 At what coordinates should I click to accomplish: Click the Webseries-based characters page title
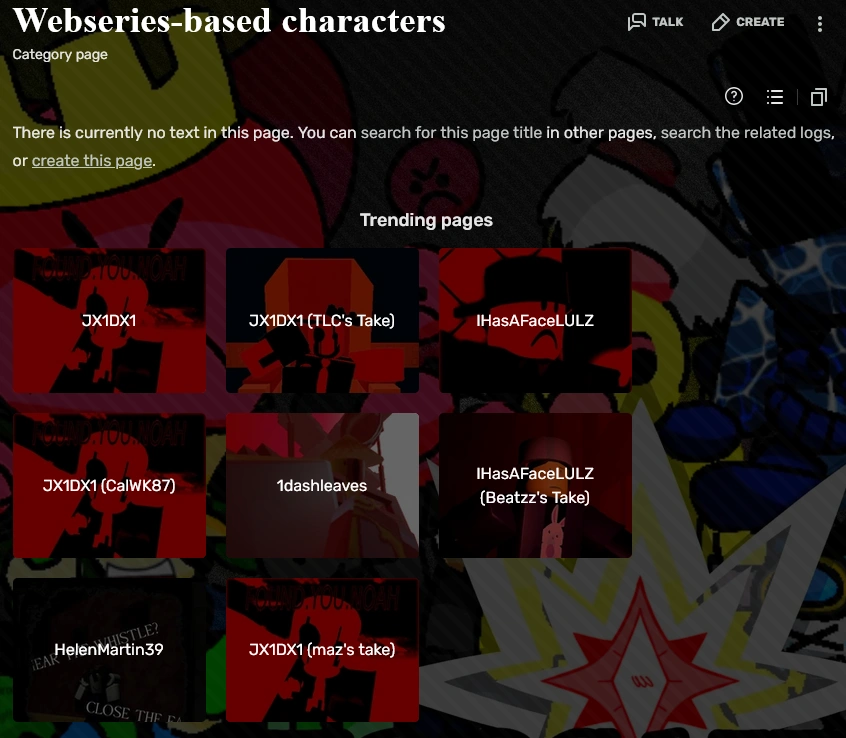pos(229,20)
